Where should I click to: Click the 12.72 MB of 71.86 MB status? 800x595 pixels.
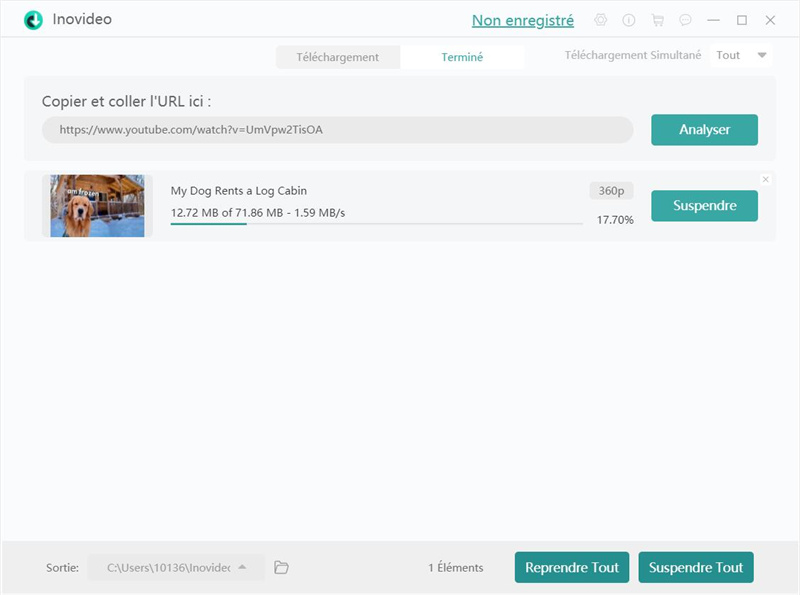[258, 213]
